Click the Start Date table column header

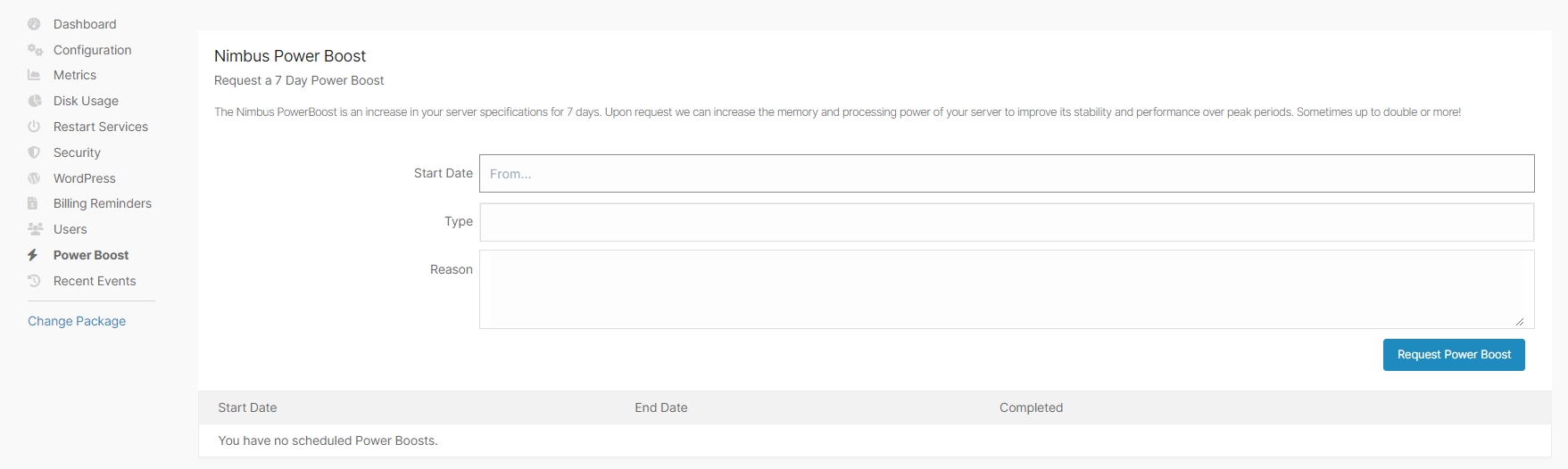247,407
